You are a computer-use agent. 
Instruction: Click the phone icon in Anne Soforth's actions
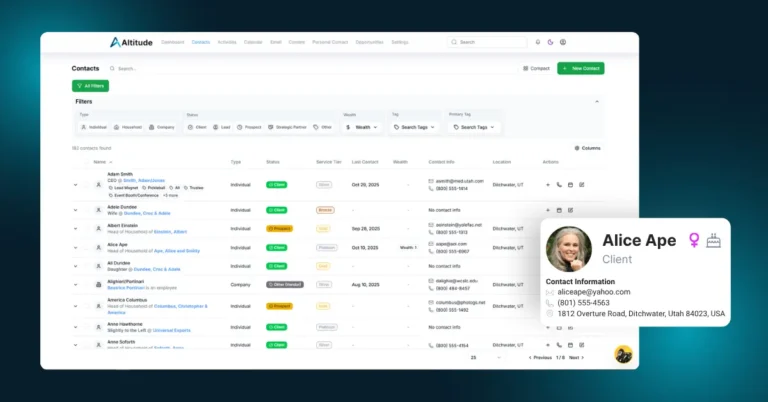click(x=559, y=345)
